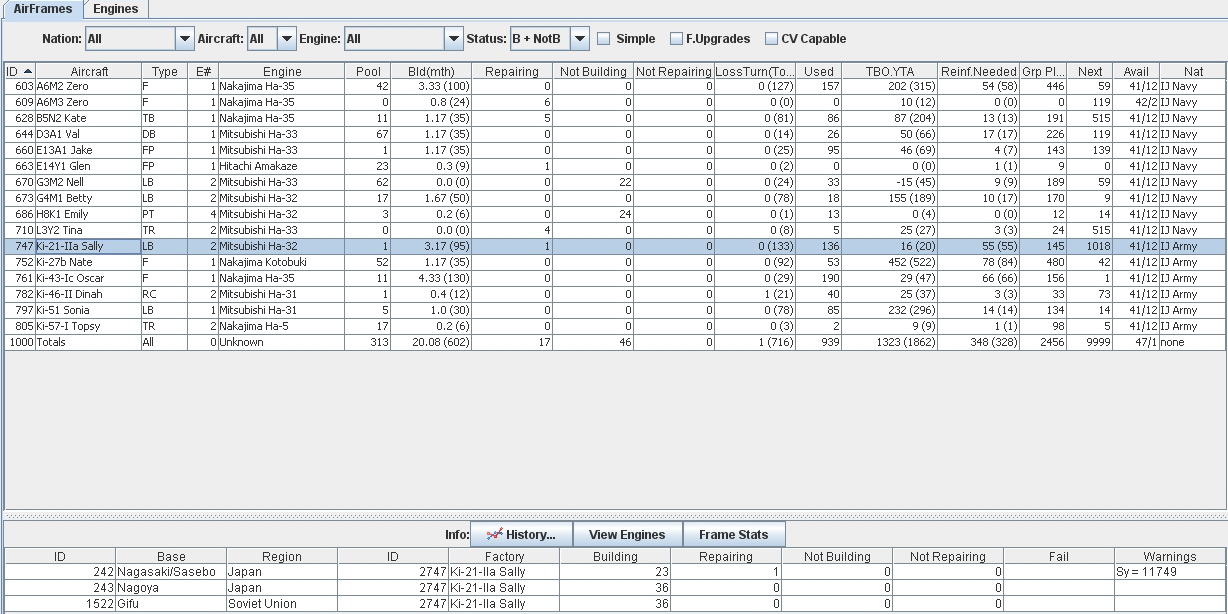Select the Ki-27b Nate row
The image size is (1228, 614).
pos(615,262)
